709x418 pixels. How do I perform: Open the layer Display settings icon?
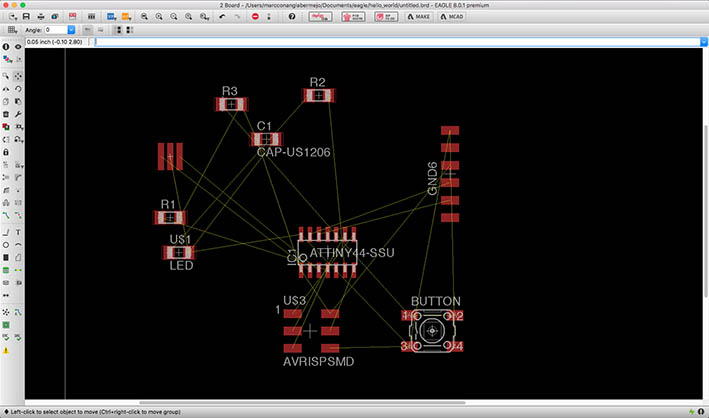point(7,59)
